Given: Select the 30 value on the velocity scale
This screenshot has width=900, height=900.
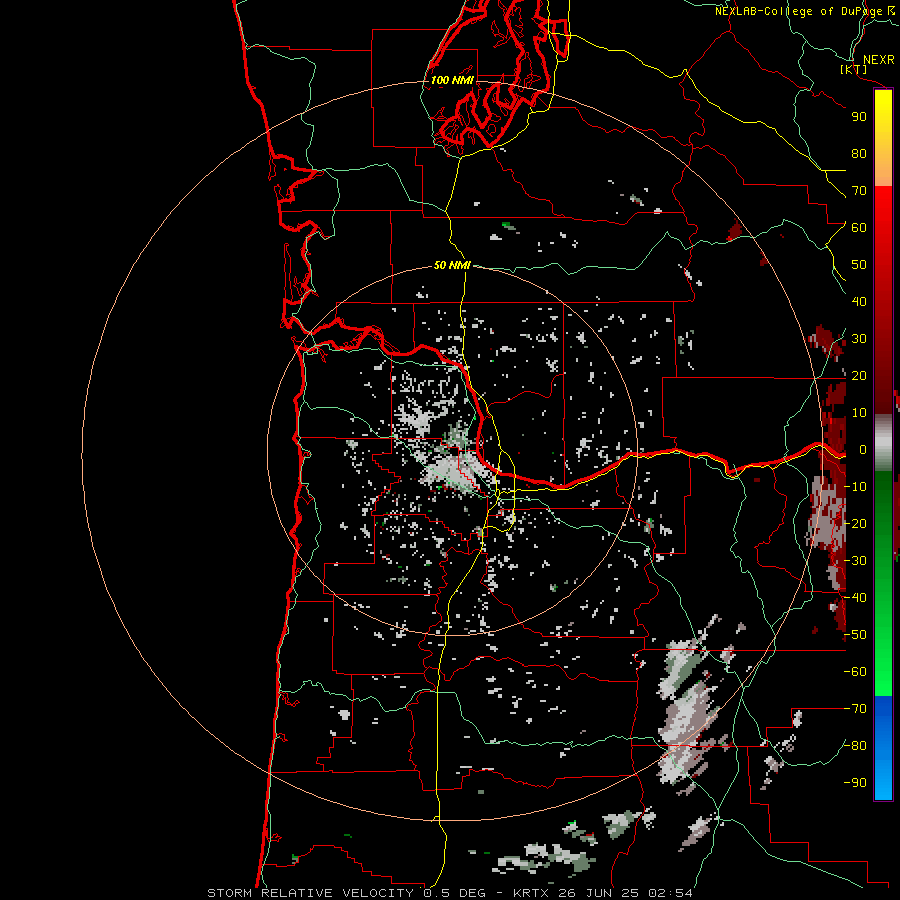Looking at the screenshot, I should 859,339.
